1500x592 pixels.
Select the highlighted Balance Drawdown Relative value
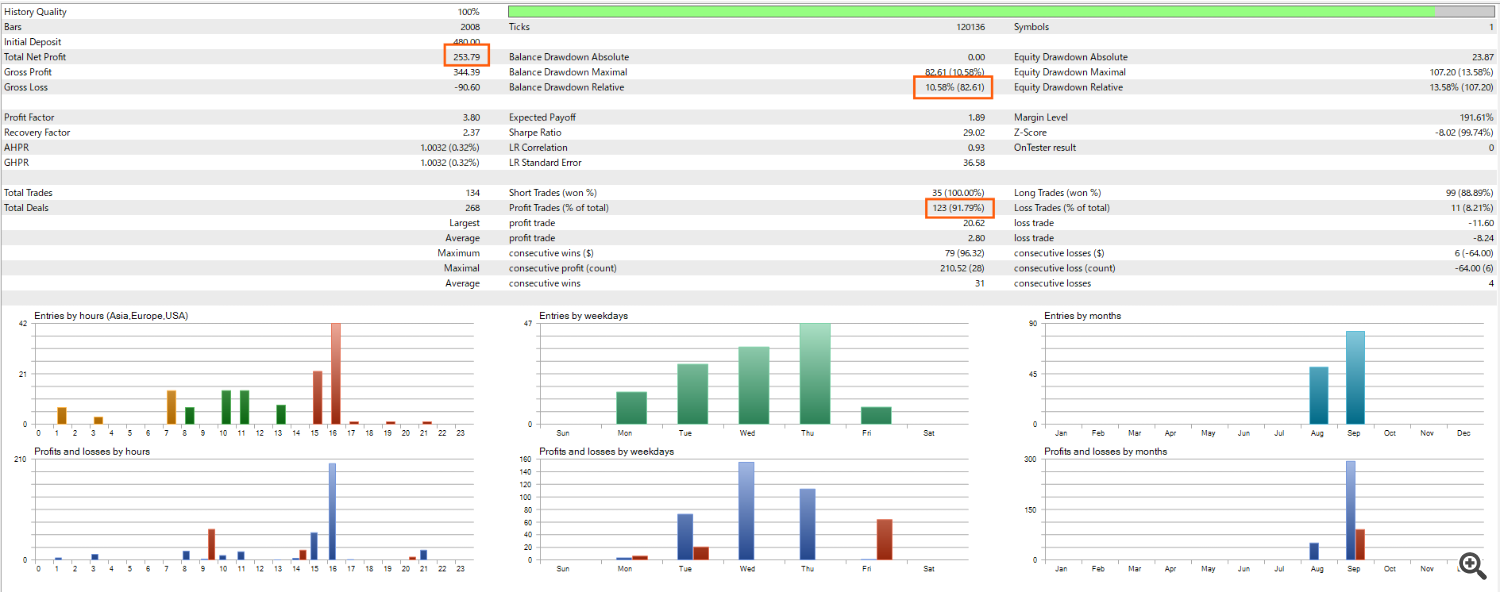point(951,87)
